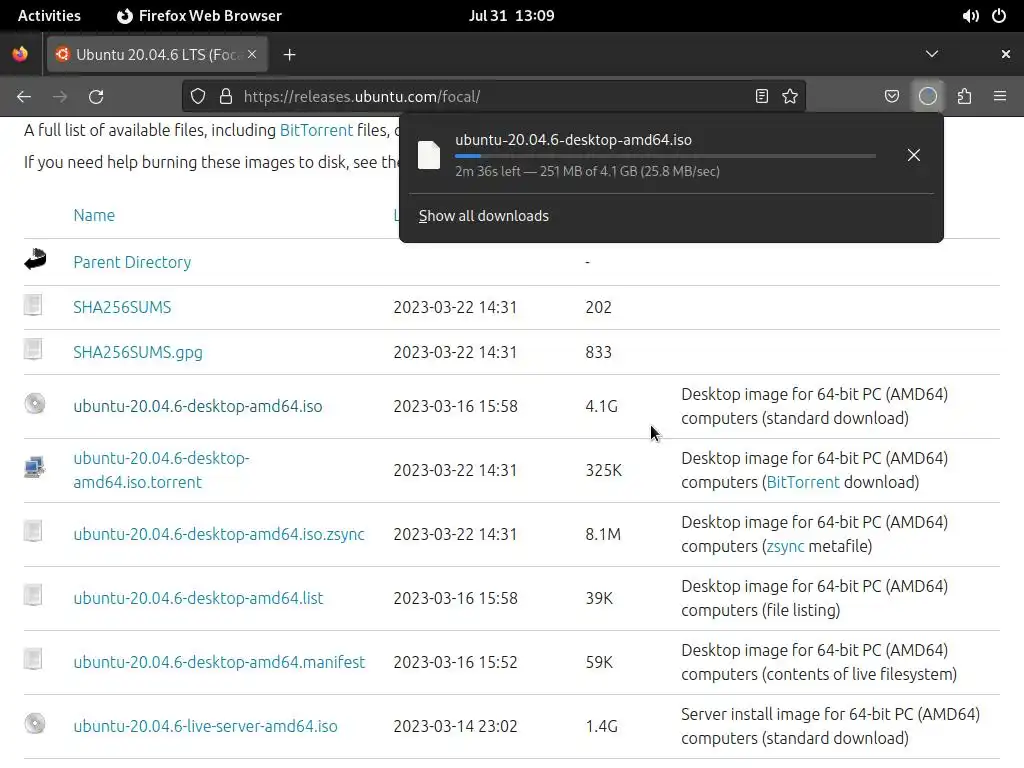
Task: Reload the page with the refresh icon
Action: tap(96, 97)
